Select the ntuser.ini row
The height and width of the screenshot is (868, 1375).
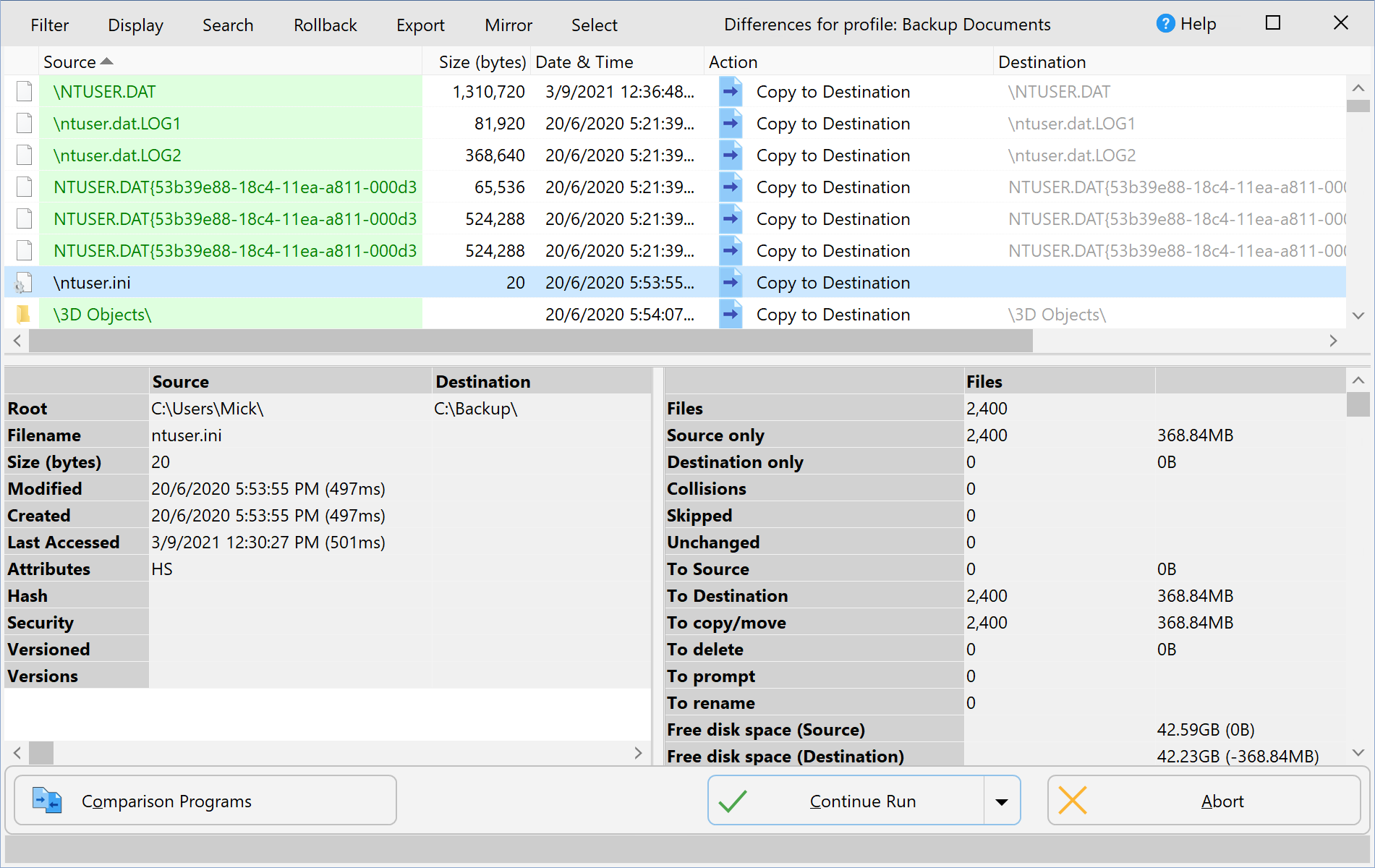pyautogui.click(x=217, y=282)
